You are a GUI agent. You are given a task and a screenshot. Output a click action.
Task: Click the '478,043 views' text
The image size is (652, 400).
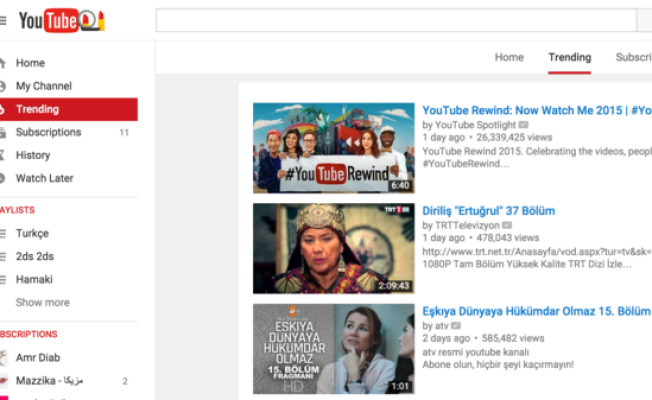pos(508,238)
